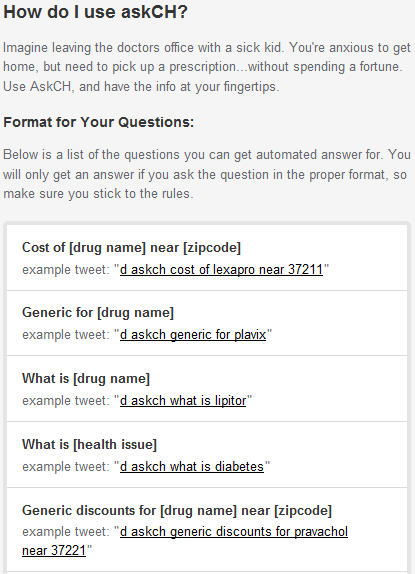Click the 'Generic discounts for [drug name]' title

click(177, 510)
